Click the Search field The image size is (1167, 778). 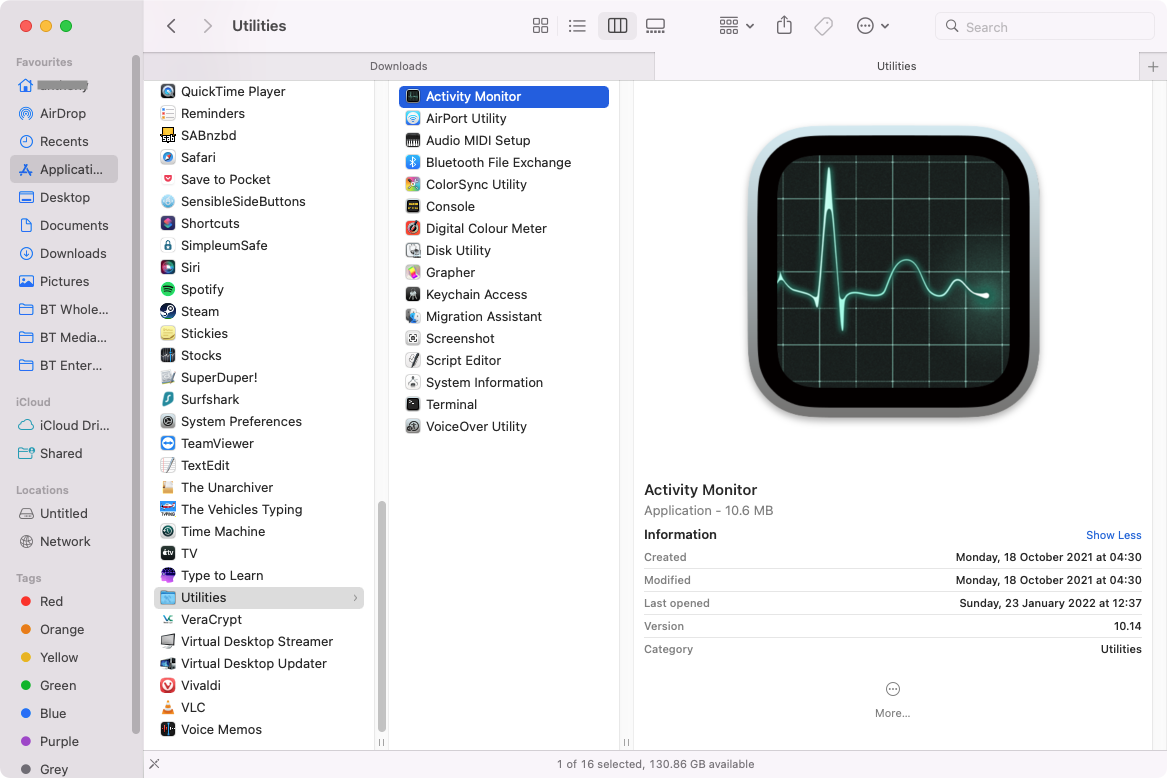(x=1044, y=27)
